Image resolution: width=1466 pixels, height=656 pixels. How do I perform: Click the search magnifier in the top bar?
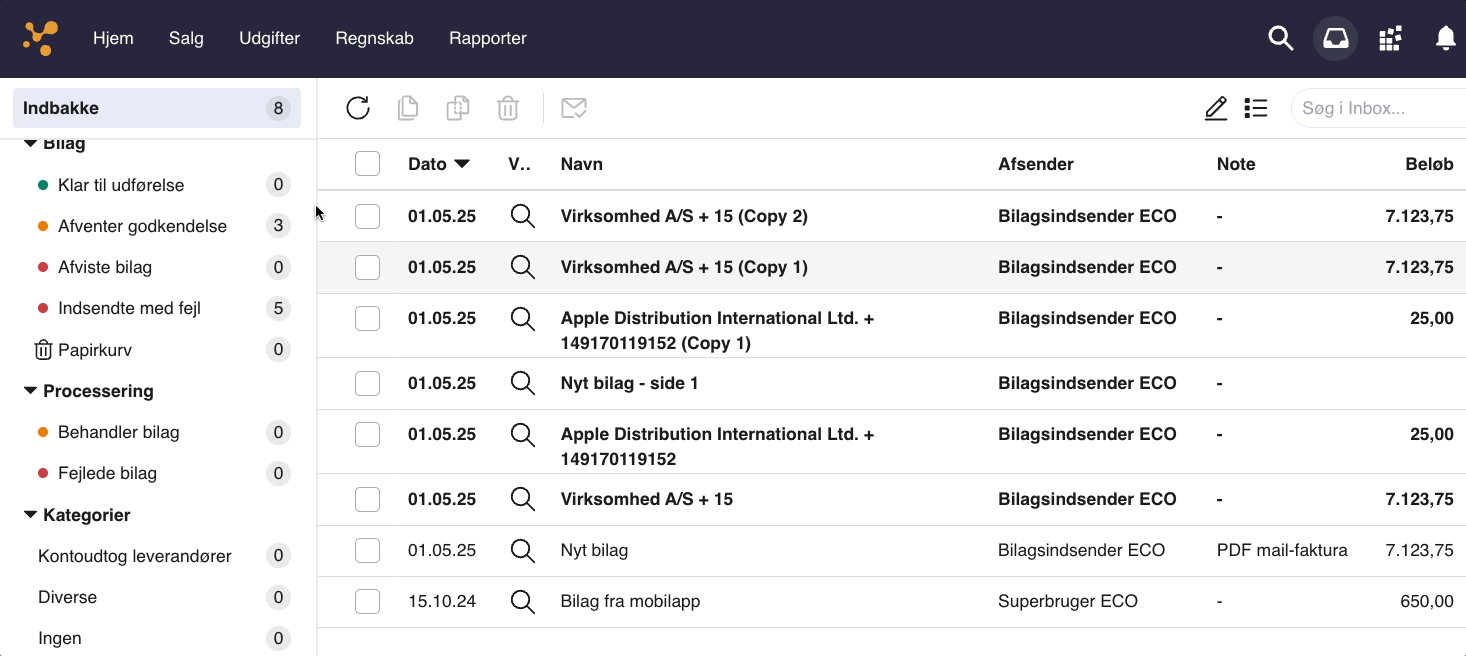tap(1280, 39)
